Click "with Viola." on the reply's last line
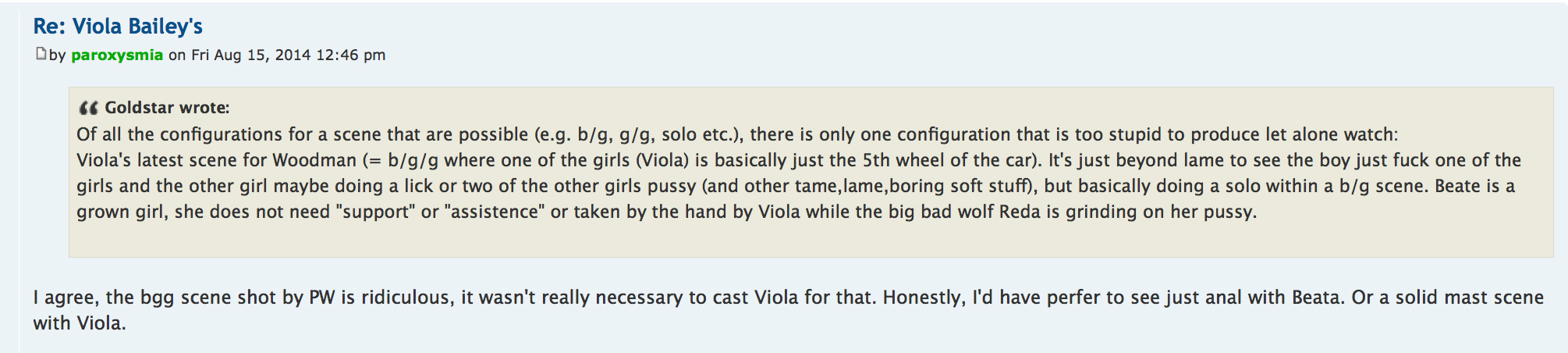The height and width of the screenshot is (353, 1568). (x=80, y=323)
